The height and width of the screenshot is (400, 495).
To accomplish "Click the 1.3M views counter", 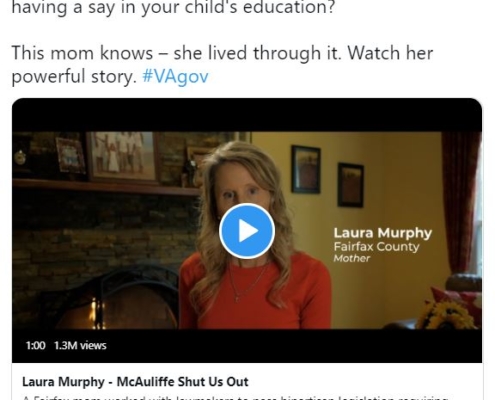I will 80,345.
